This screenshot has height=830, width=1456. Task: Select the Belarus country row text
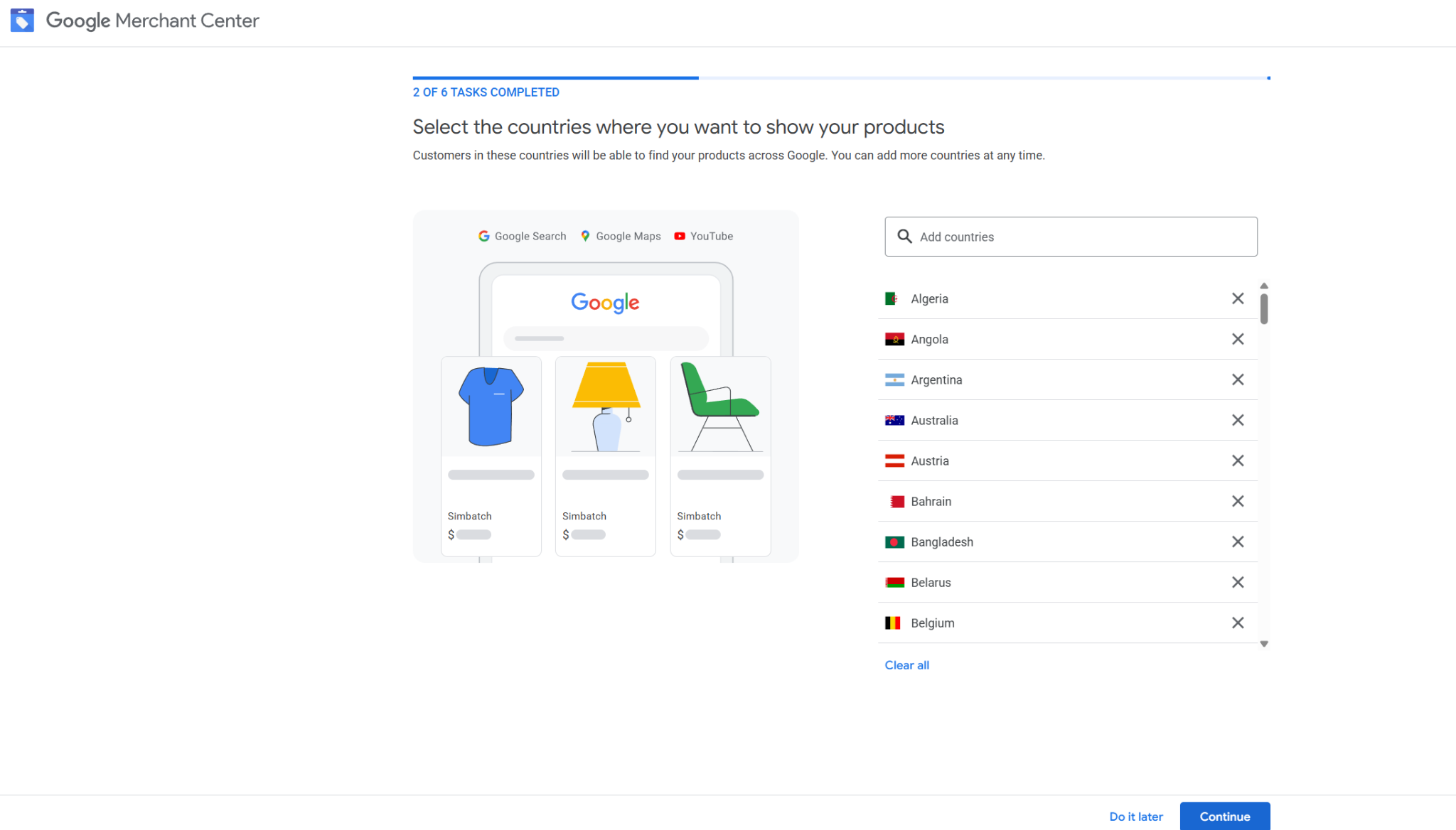click(931, 582)
